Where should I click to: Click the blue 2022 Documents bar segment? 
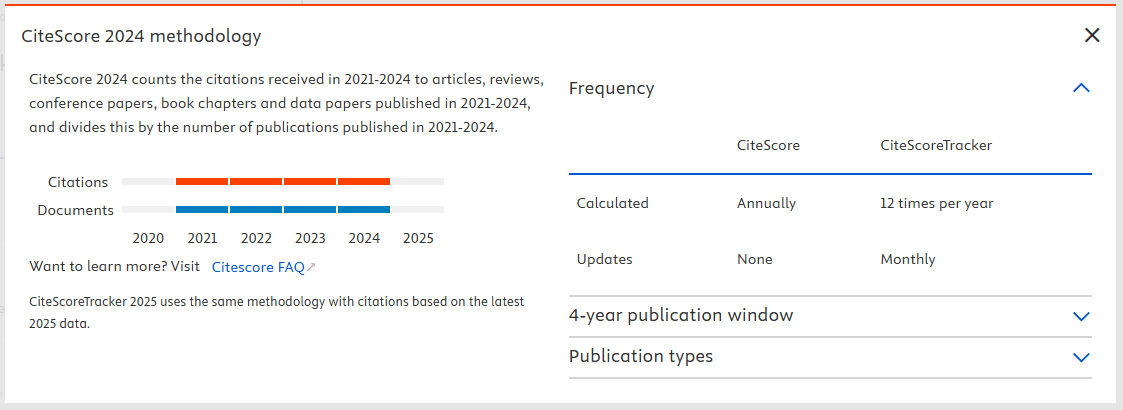(256, 210)
